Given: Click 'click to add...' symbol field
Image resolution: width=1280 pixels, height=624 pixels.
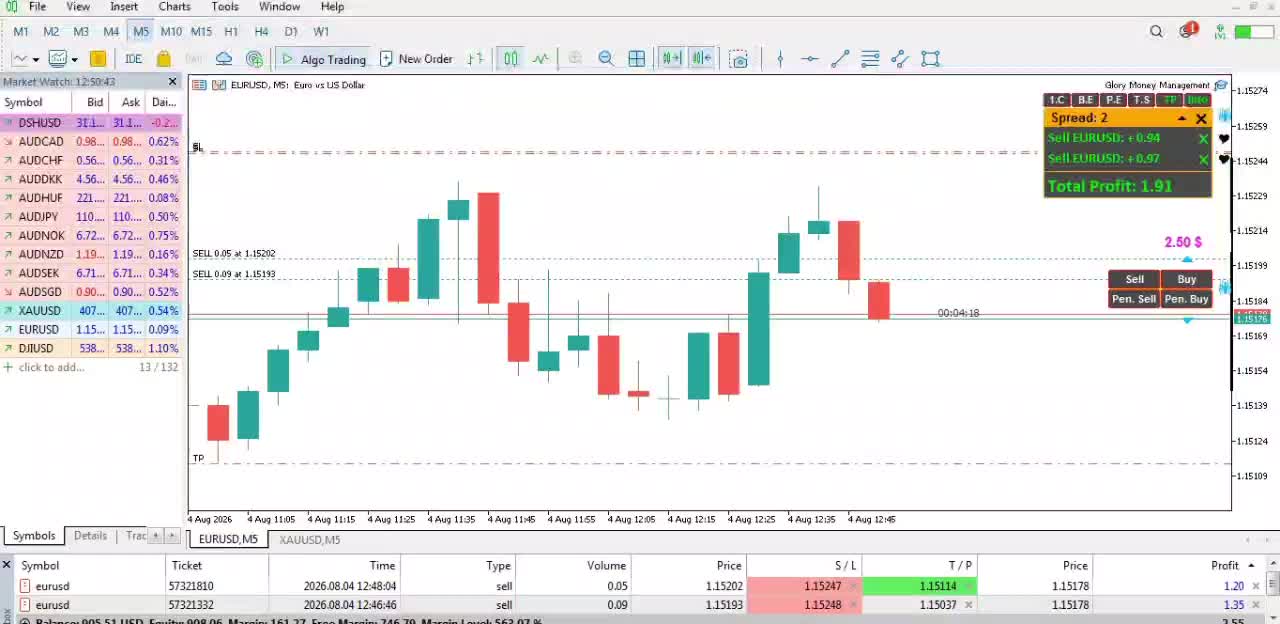Looking at the screenshot, I should point(51,367).
